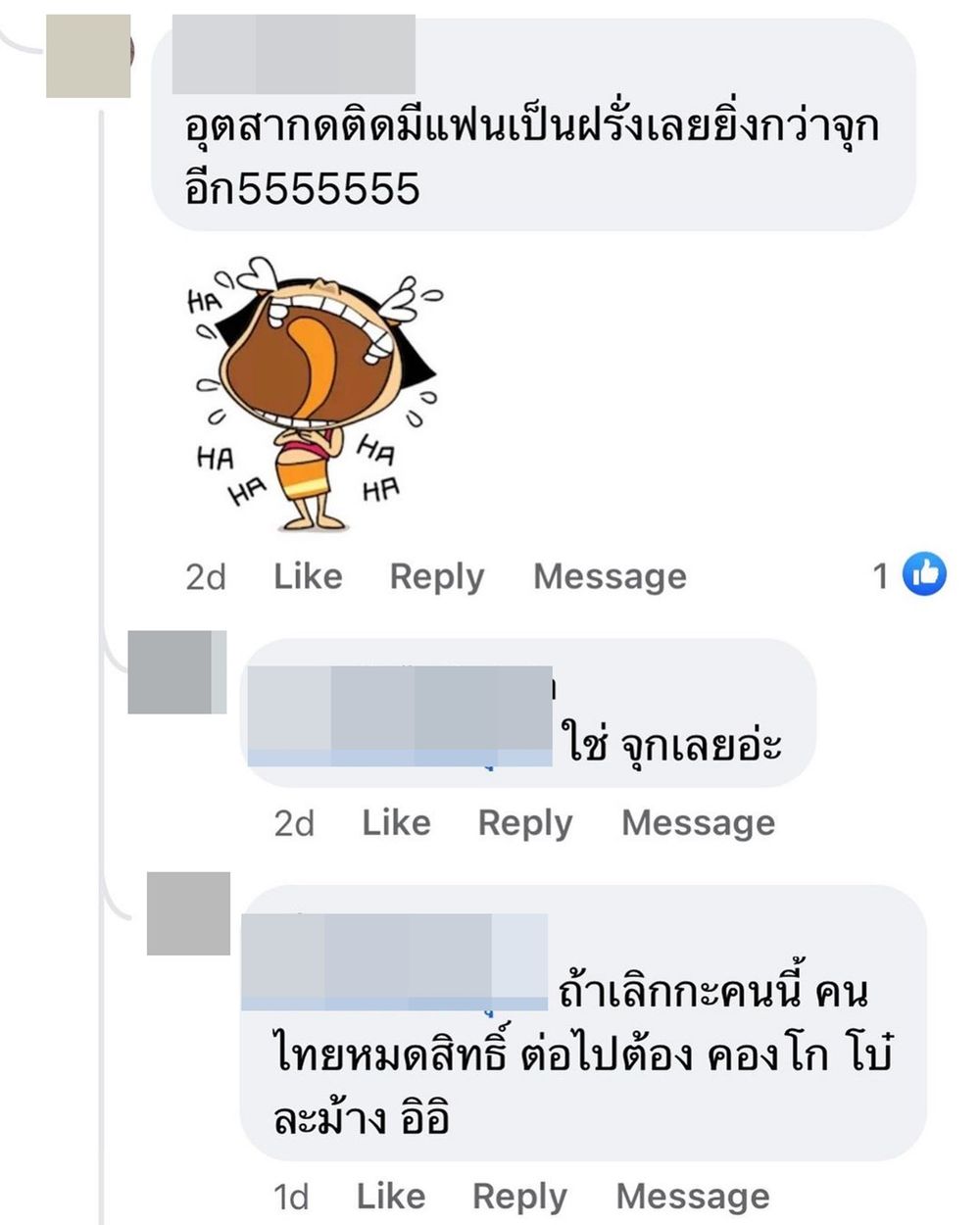
Task: View the reaction count 1 on first comment
Action: (881, 576)
